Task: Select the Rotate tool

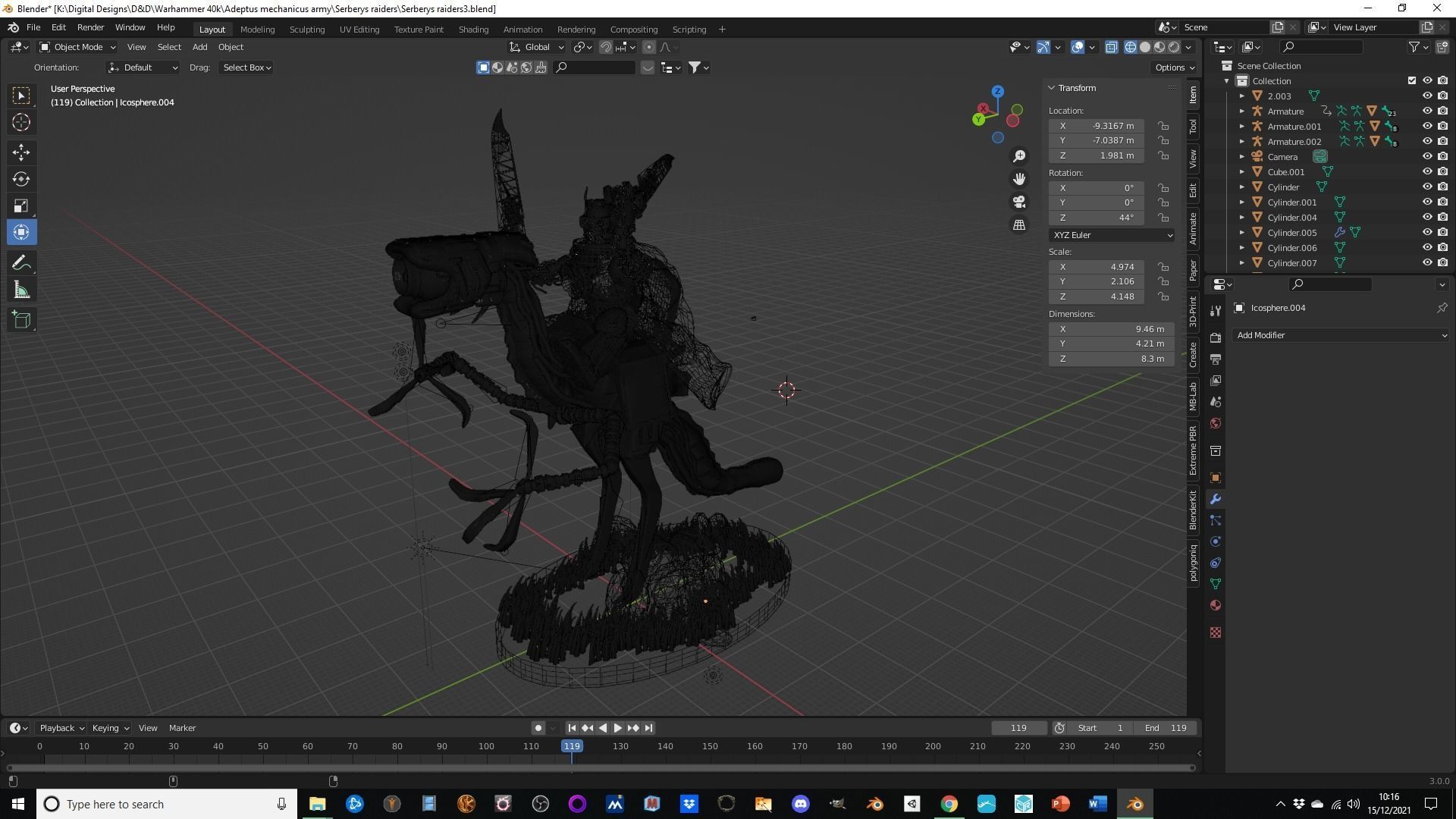Action: [21, 179]
